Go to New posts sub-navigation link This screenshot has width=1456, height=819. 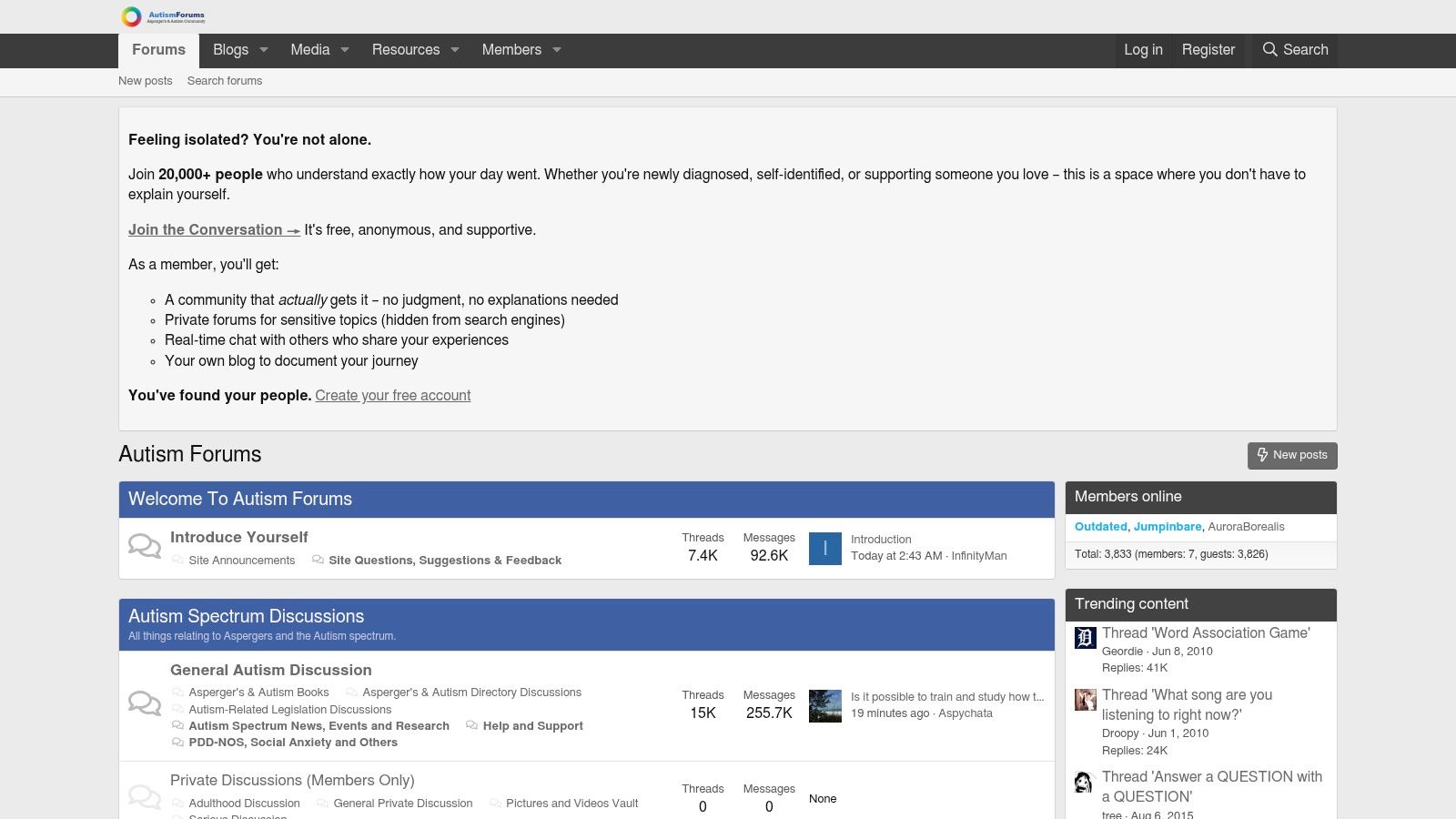[146, 81]
